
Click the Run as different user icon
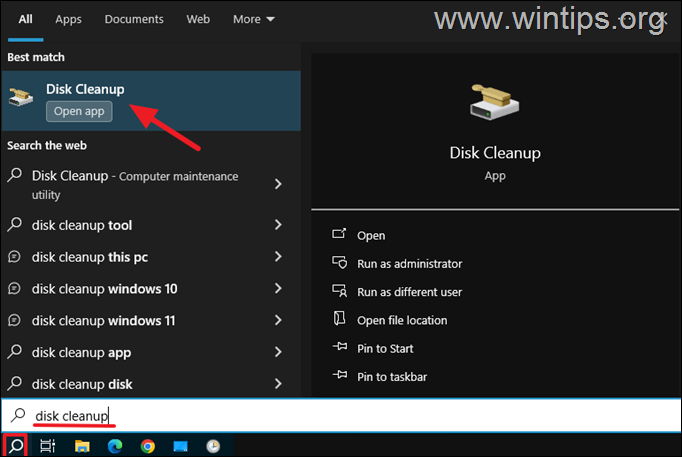339,290
